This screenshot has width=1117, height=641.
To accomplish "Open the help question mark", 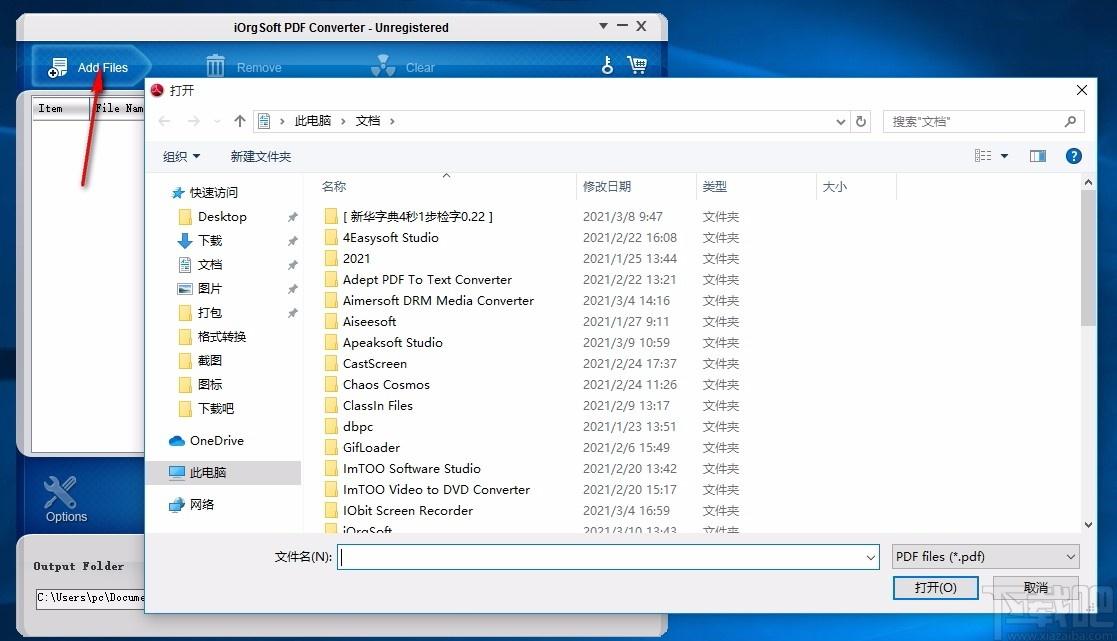I will pyautogui.click(x=1074, y=156).
